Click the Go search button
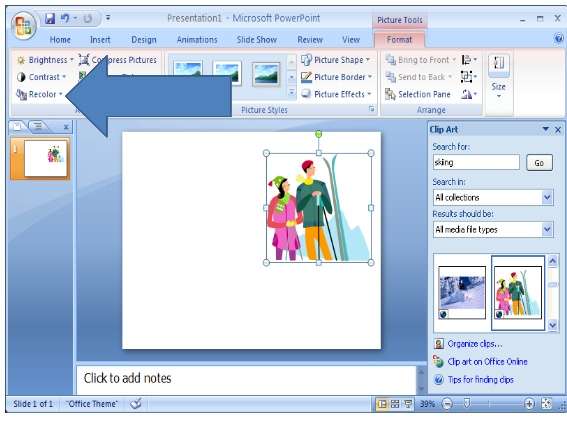The image size is (567, 421). 539,163
